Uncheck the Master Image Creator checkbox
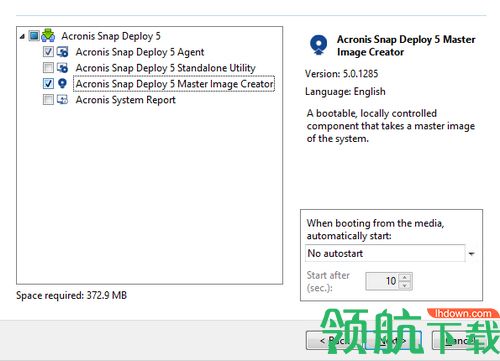The height and width of the screenshot is (361, 500). point(48,83)
